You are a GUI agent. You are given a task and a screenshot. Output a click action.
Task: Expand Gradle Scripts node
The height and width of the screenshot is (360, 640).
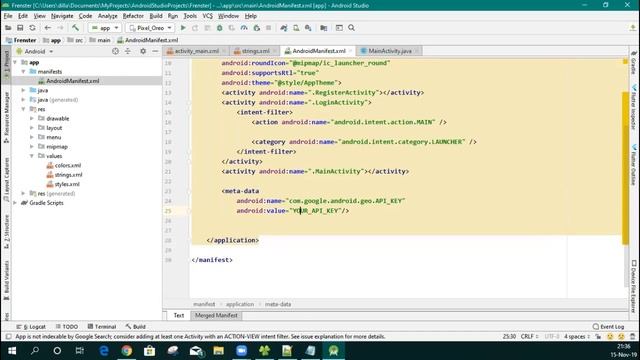pyautogui.click(x=15, y=203)
